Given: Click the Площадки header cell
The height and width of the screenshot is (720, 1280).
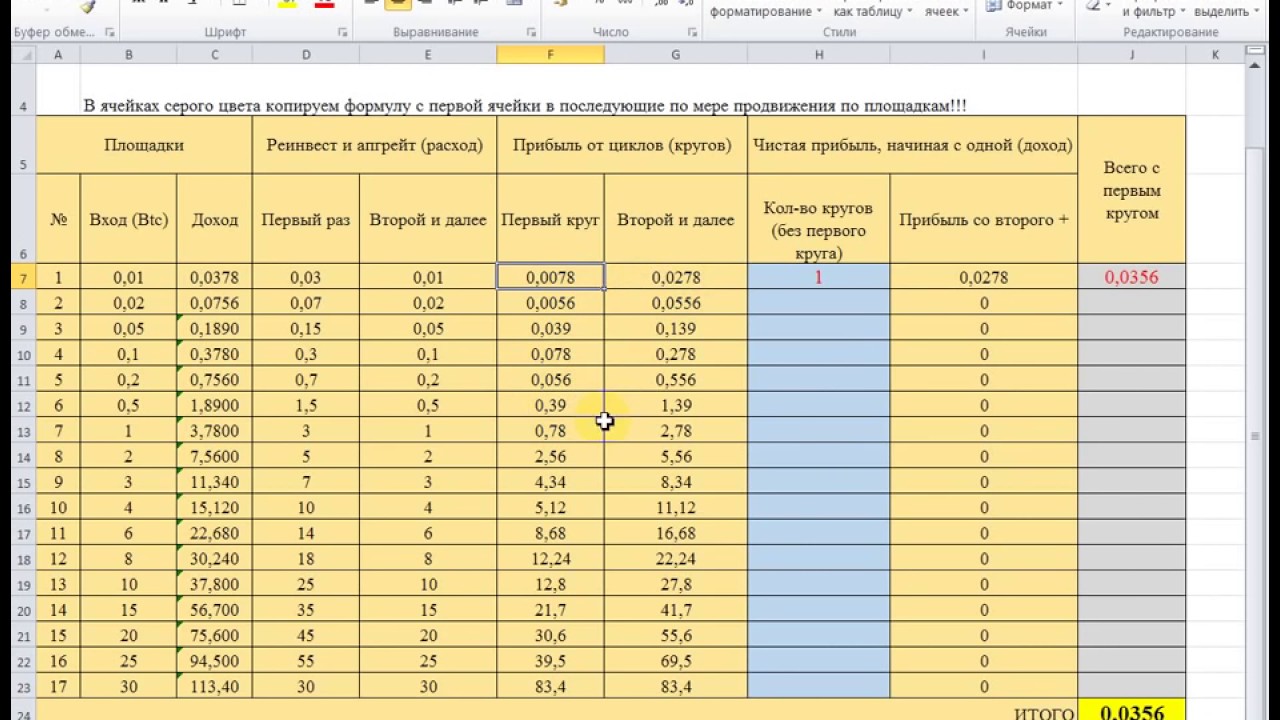Looking at the screenshot, I should coord(144,145).
